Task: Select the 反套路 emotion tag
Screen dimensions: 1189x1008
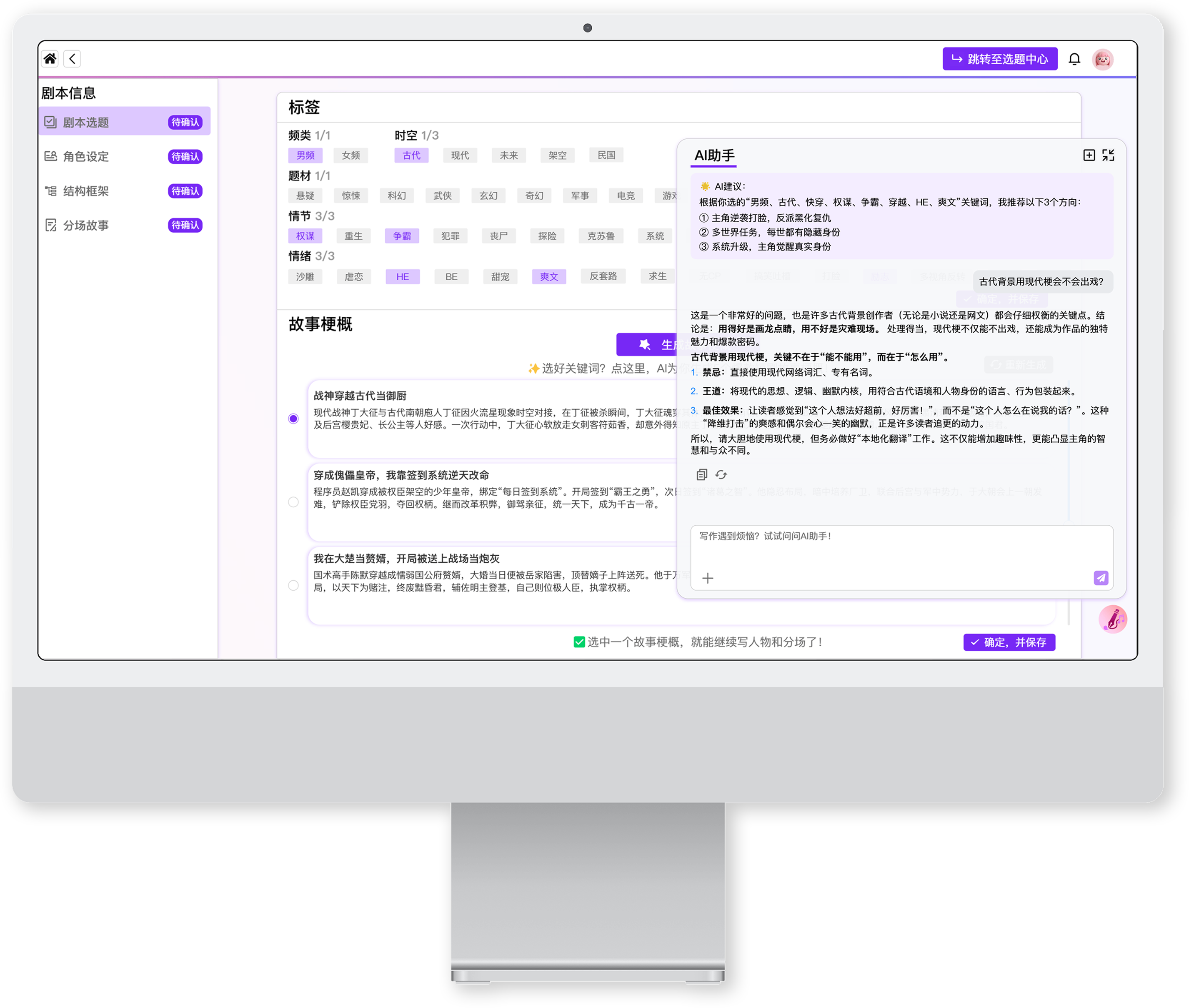Action: [603, 276]
